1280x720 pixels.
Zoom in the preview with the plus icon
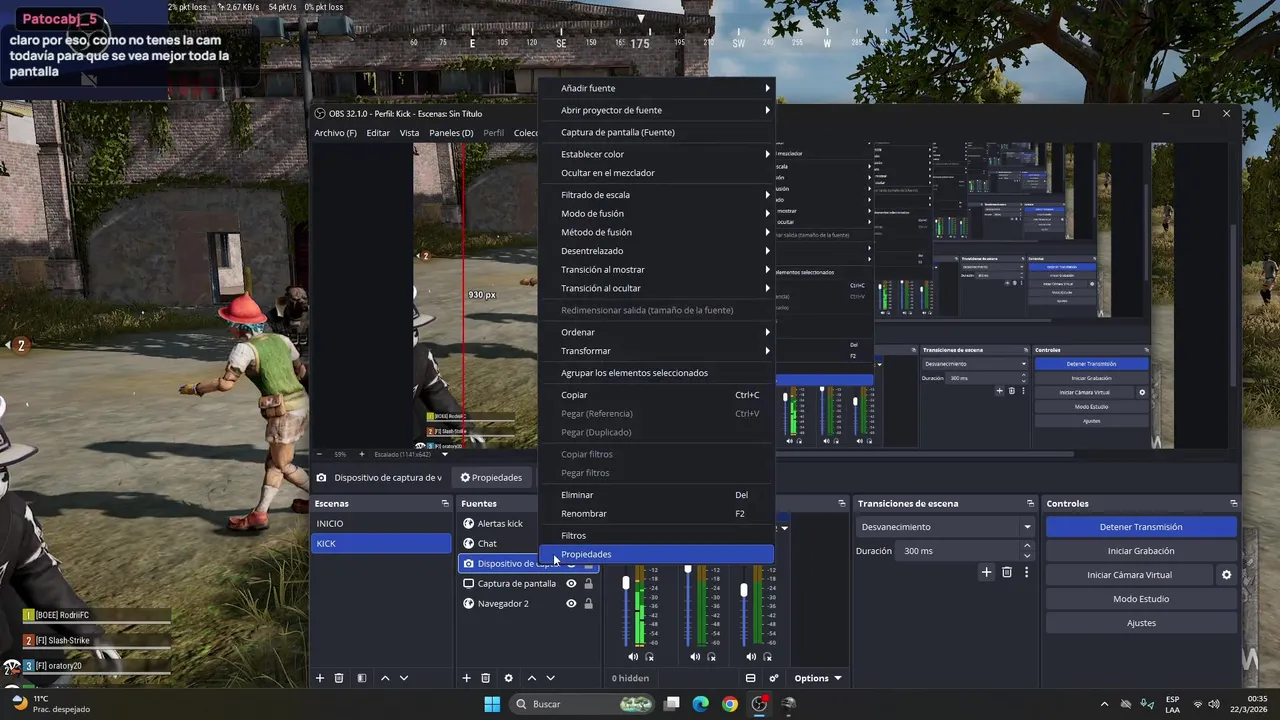point(362,454)
